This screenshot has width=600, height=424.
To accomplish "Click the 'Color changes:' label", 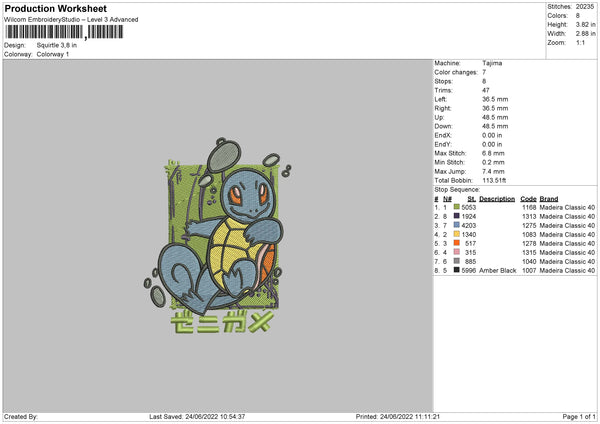I will 456,72.
